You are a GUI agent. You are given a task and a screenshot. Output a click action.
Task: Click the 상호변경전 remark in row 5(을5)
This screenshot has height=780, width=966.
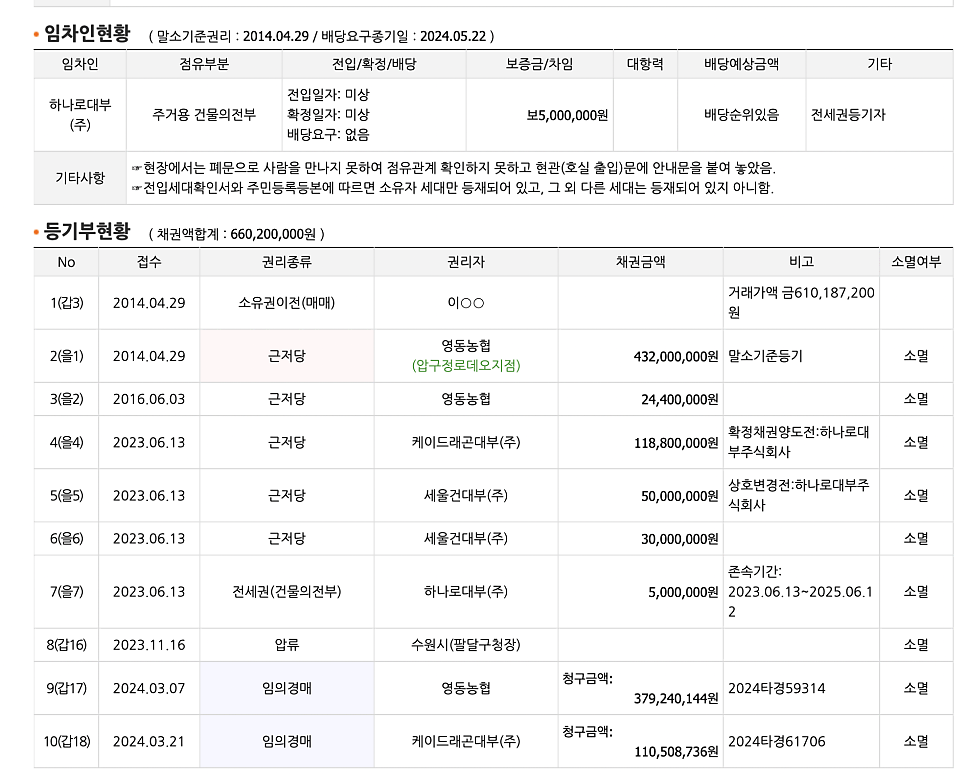coord(798,495)
